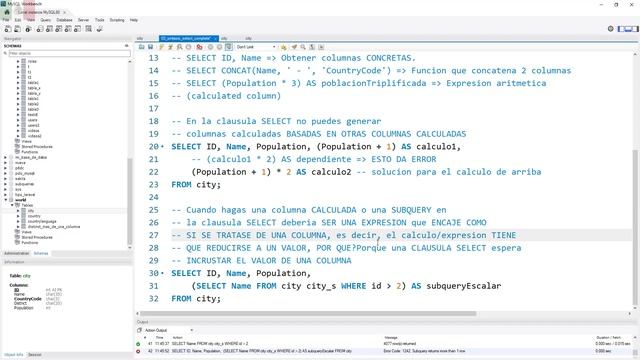Screen dimensions: 640x360
Task: Toggle left sidebar panel visibility
Action: coord(621,29)
